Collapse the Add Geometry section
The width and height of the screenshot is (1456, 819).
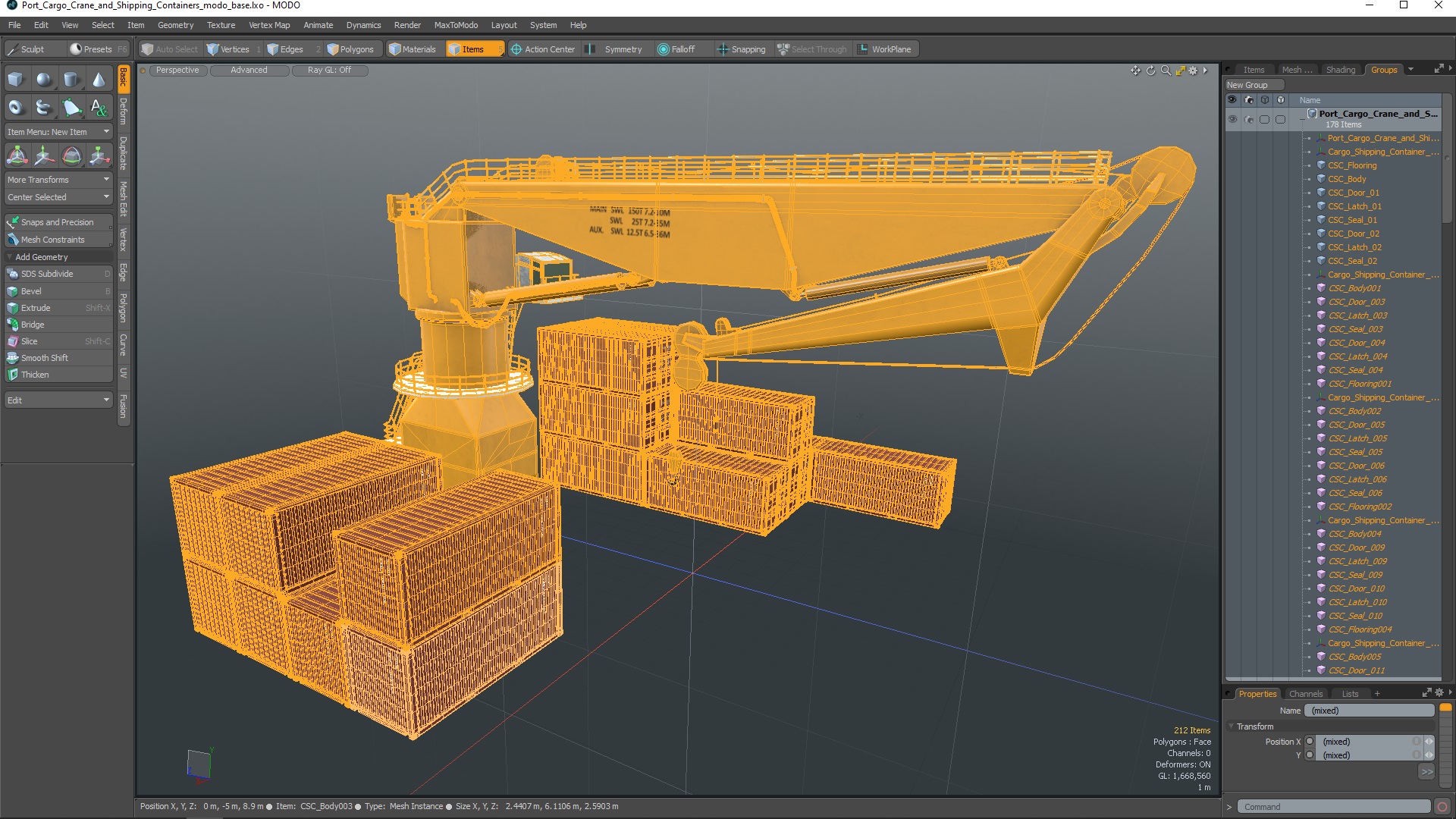[x=9, y=257]
